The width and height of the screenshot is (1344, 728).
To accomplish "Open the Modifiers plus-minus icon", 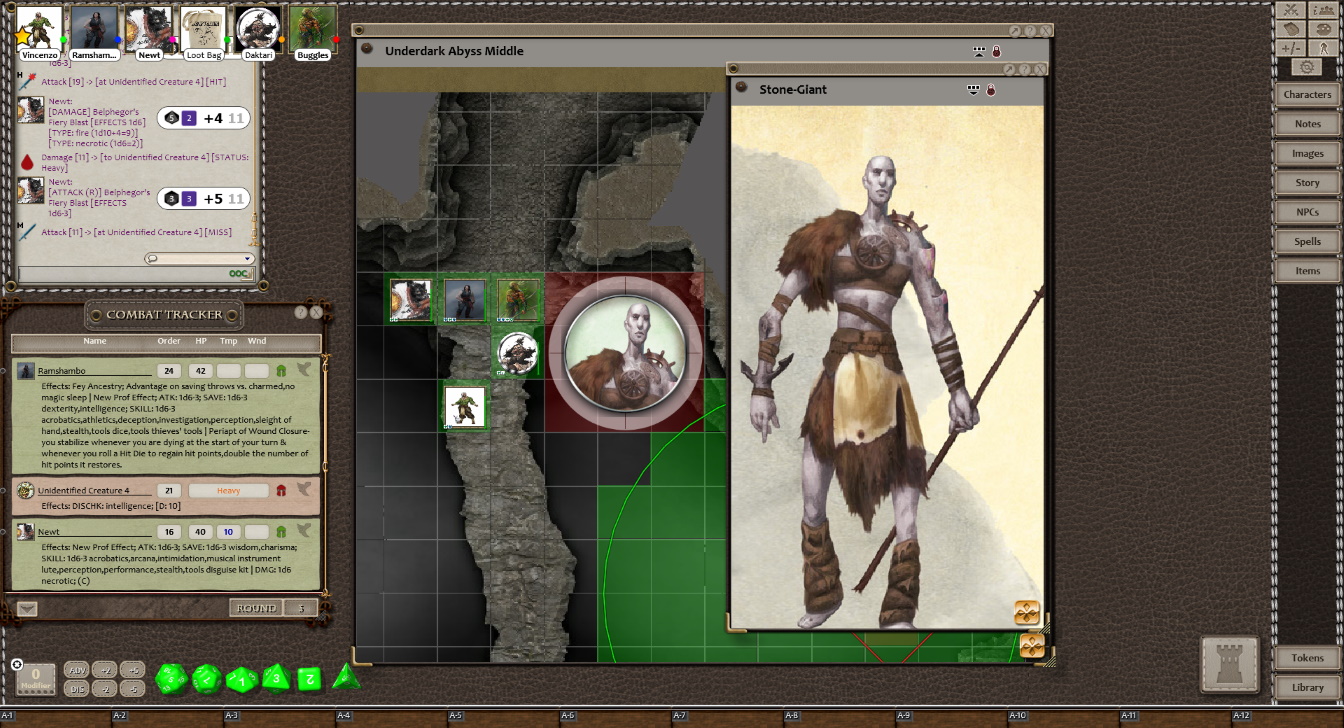I will tap(1292, 48).
